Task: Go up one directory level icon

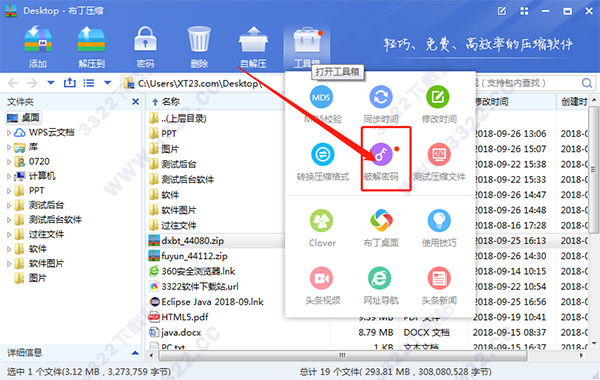Action: [x=70, y=82]
